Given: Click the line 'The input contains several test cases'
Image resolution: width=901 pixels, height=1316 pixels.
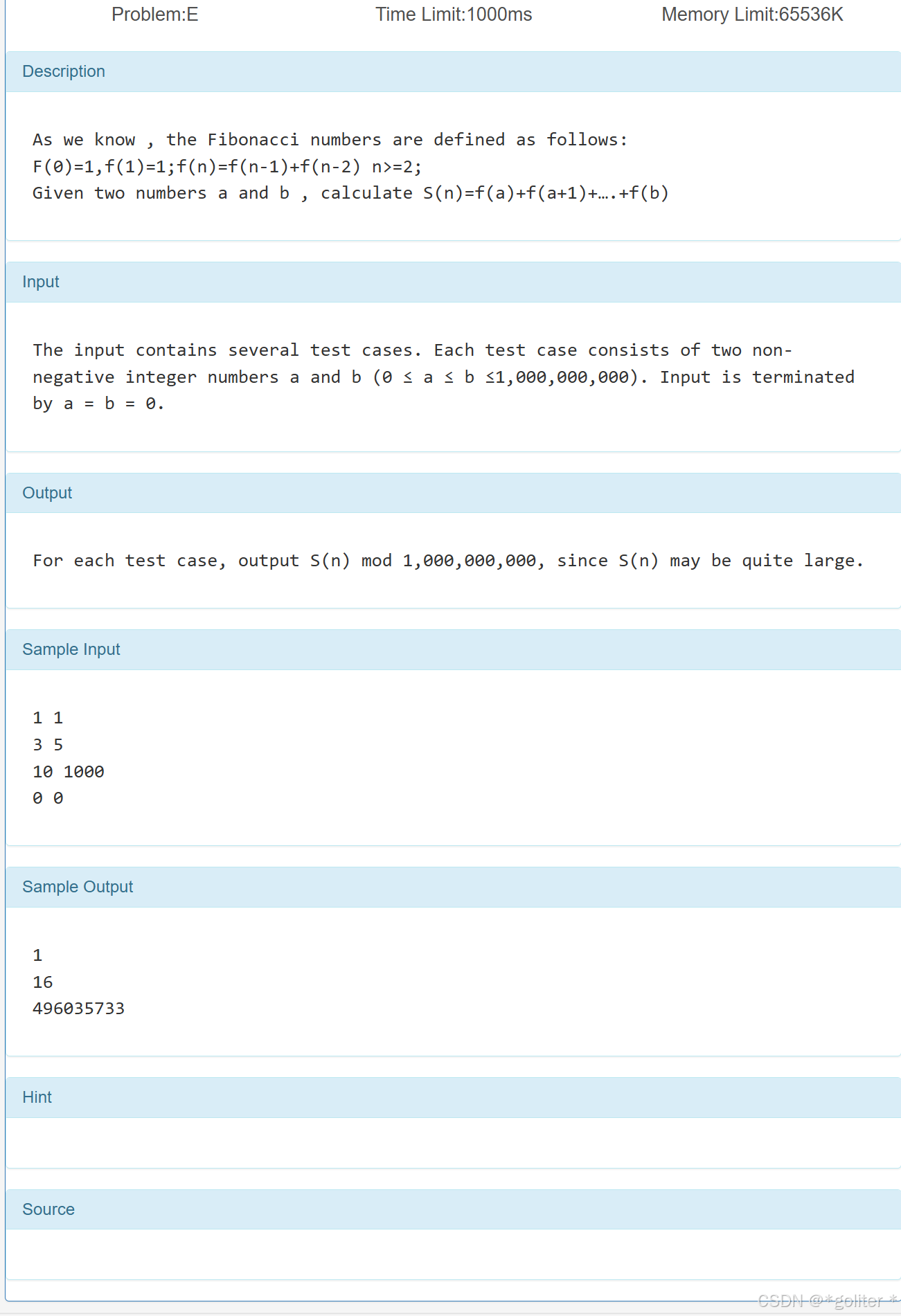Looking at the screenshot, I should click(412, 350).
